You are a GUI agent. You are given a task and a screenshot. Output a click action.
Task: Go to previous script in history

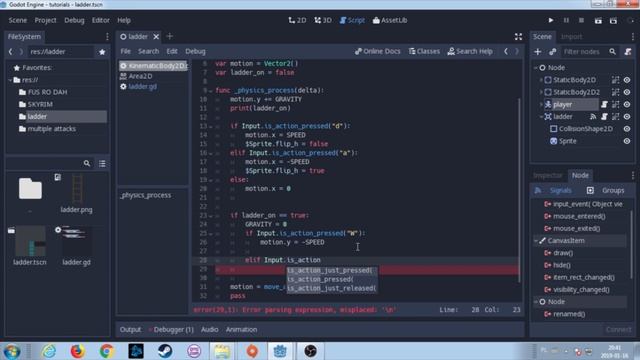(506, 51)
